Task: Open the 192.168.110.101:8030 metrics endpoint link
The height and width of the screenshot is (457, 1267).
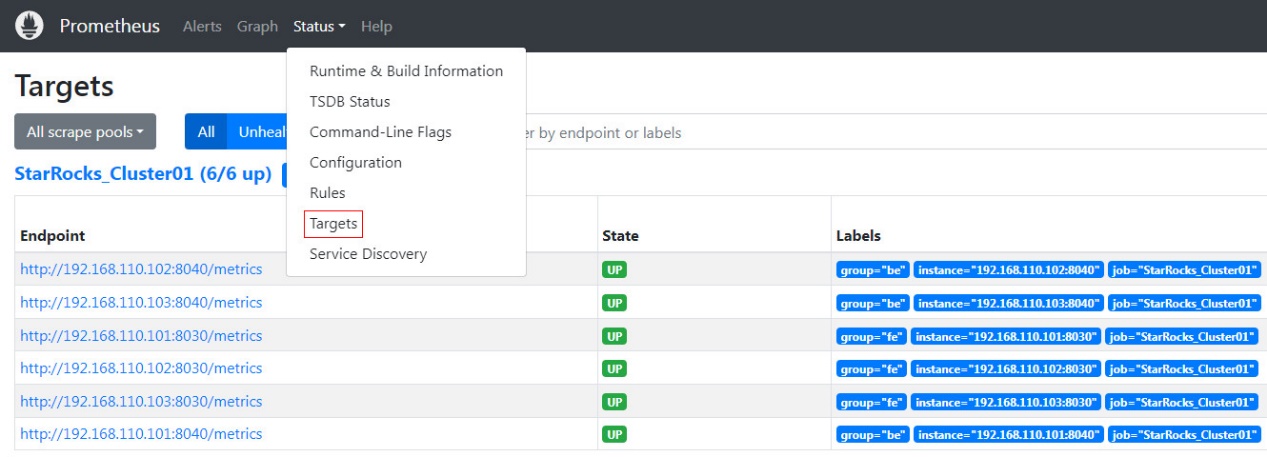Action: 141,336
